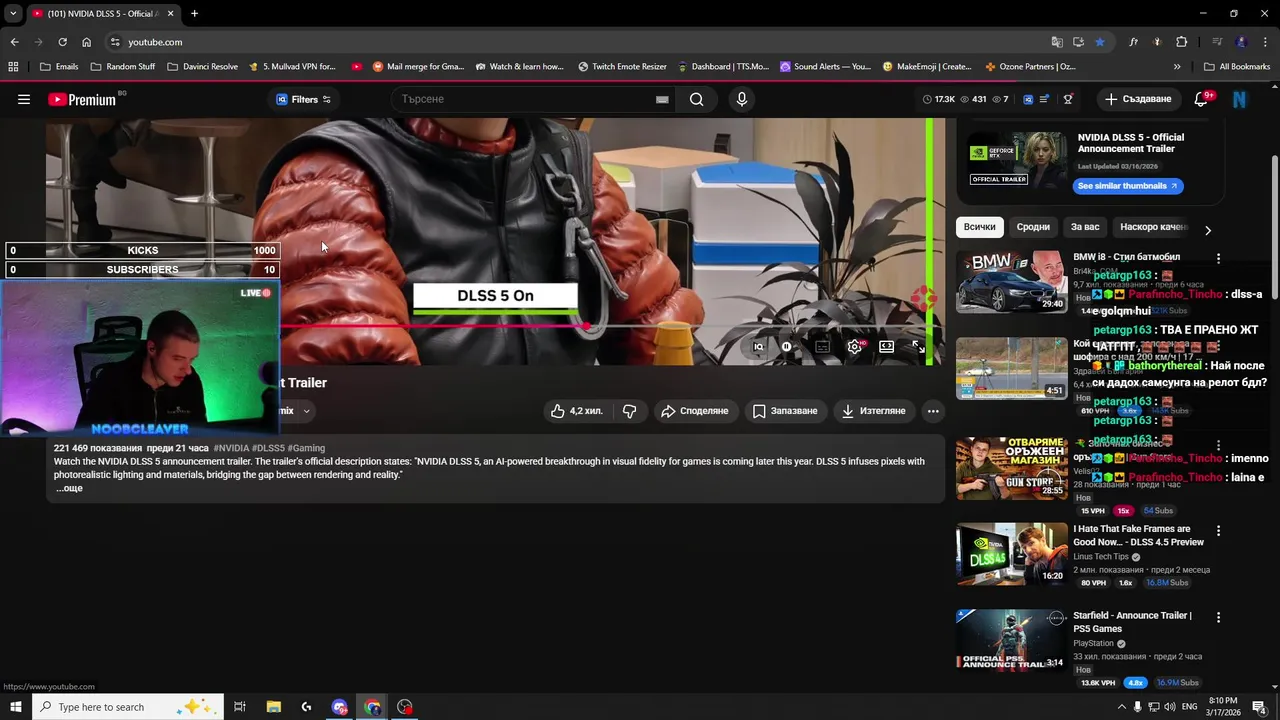This screenshot has height=720, width=1280.
Task: Open the Davinci Resolve bookmark folder
Action: [x=202, y=67]
